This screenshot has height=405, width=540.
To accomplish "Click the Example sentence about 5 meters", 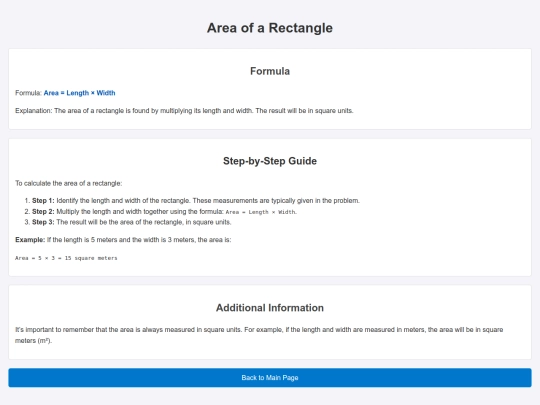I will tap(123, 240).
